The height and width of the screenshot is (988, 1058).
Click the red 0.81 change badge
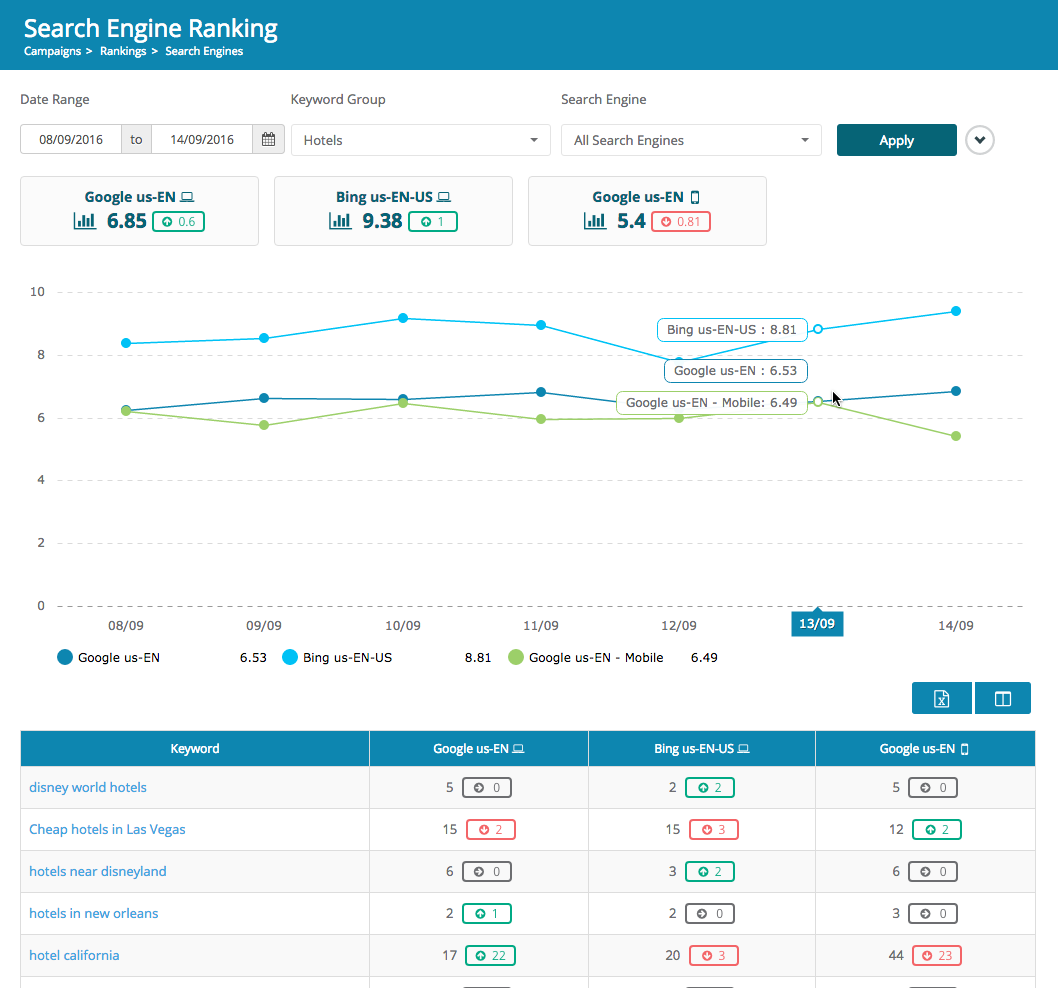pyautogui.click(x=680, y=221)
